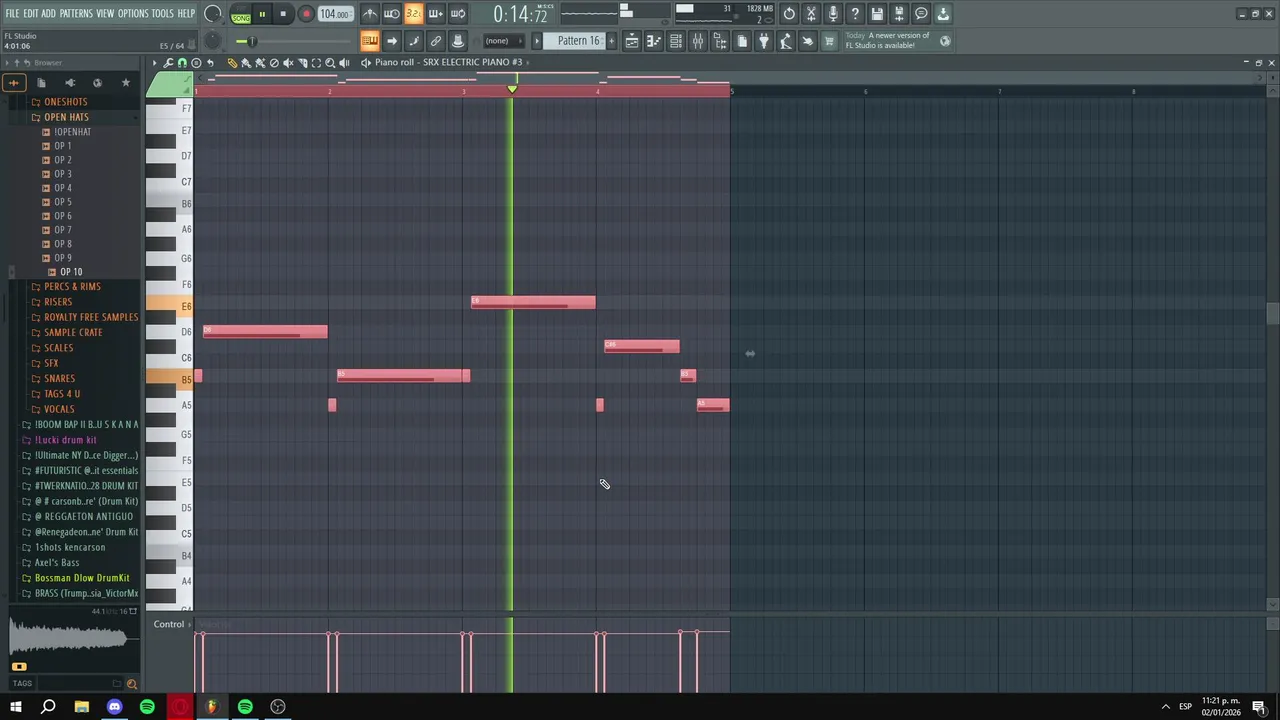Select the Delete tool in piano roll
Screen dimensions: 1280x720
coord(274,63)
